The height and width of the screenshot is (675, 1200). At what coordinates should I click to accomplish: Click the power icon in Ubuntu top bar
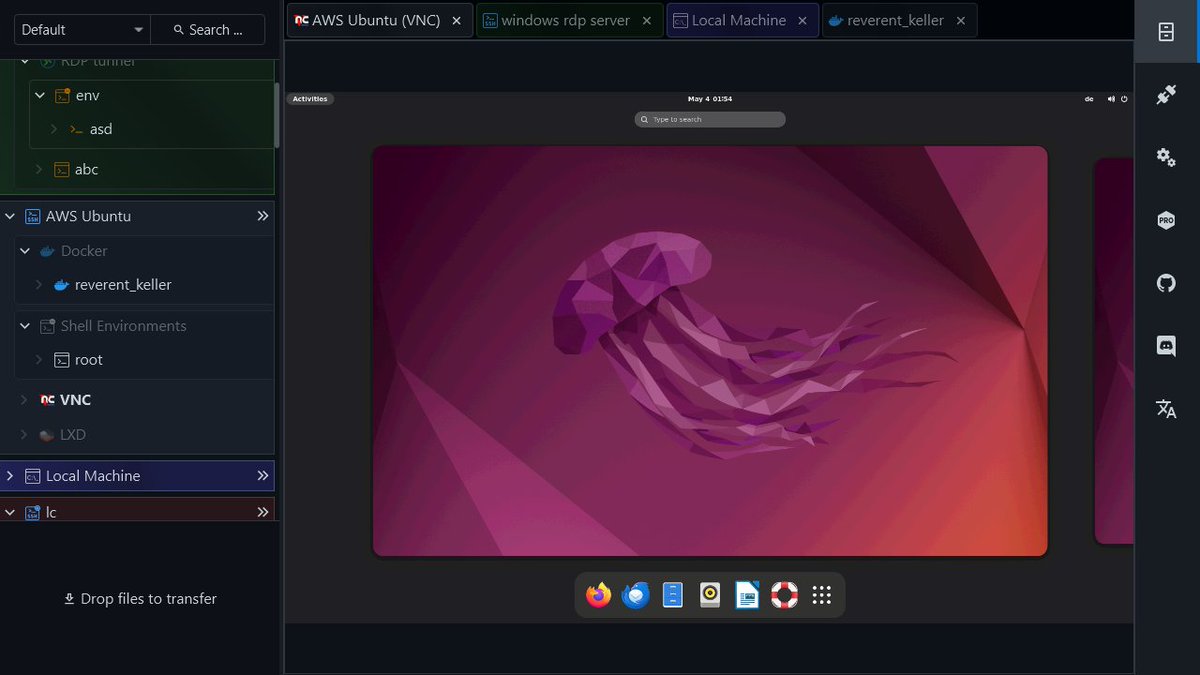pyautogui.click(x=1124, y=99)
